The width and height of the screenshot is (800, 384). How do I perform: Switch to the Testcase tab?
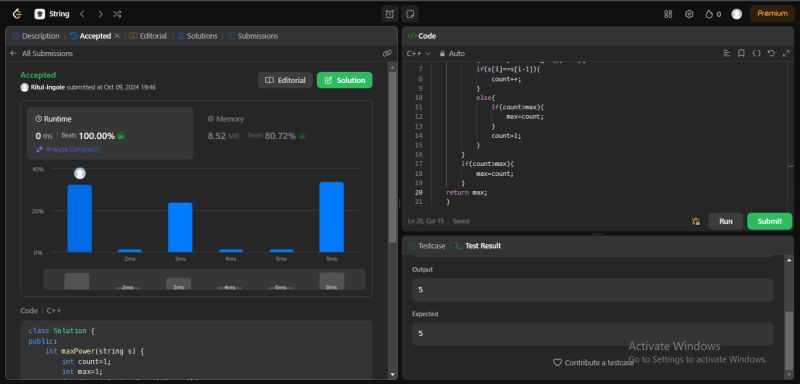427,246
